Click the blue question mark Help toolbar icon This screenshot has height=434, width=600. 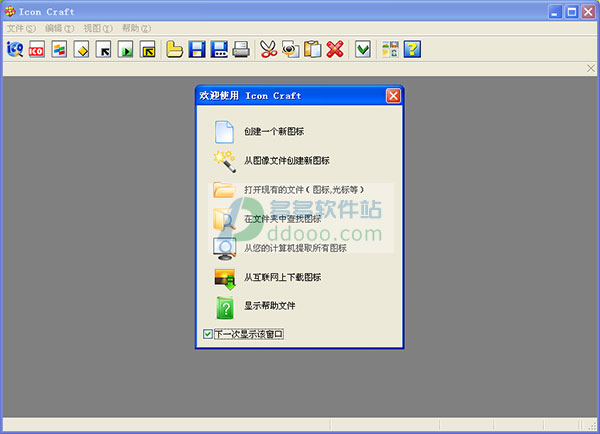pyautogui.click(x=412, y=49)
